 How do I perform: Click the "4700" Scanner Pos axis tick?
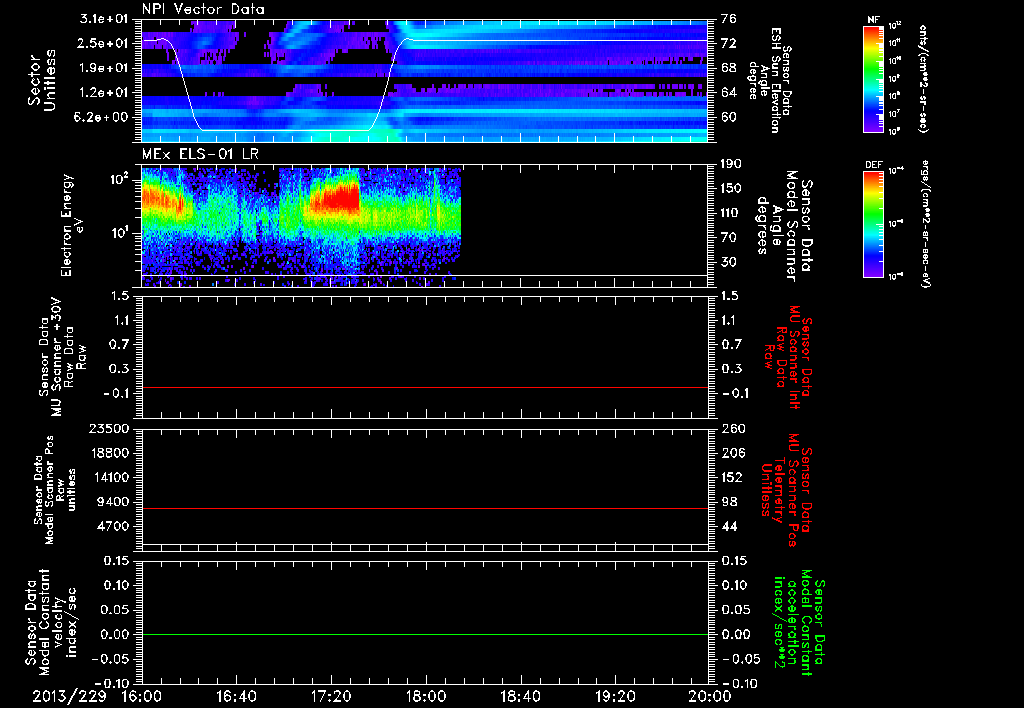pos(113,526)
